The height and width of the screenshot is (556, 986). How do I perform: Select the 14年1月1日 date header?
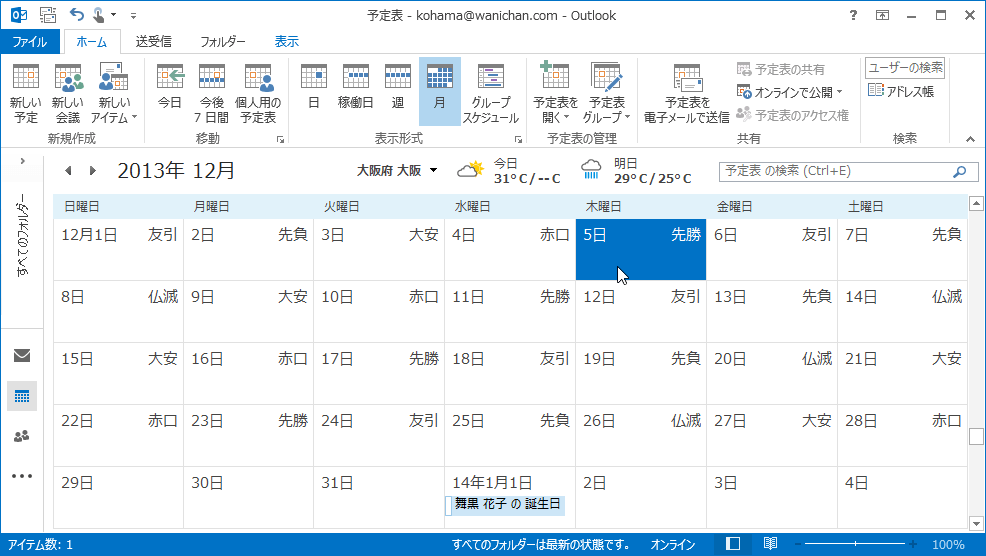coord(492,483)
